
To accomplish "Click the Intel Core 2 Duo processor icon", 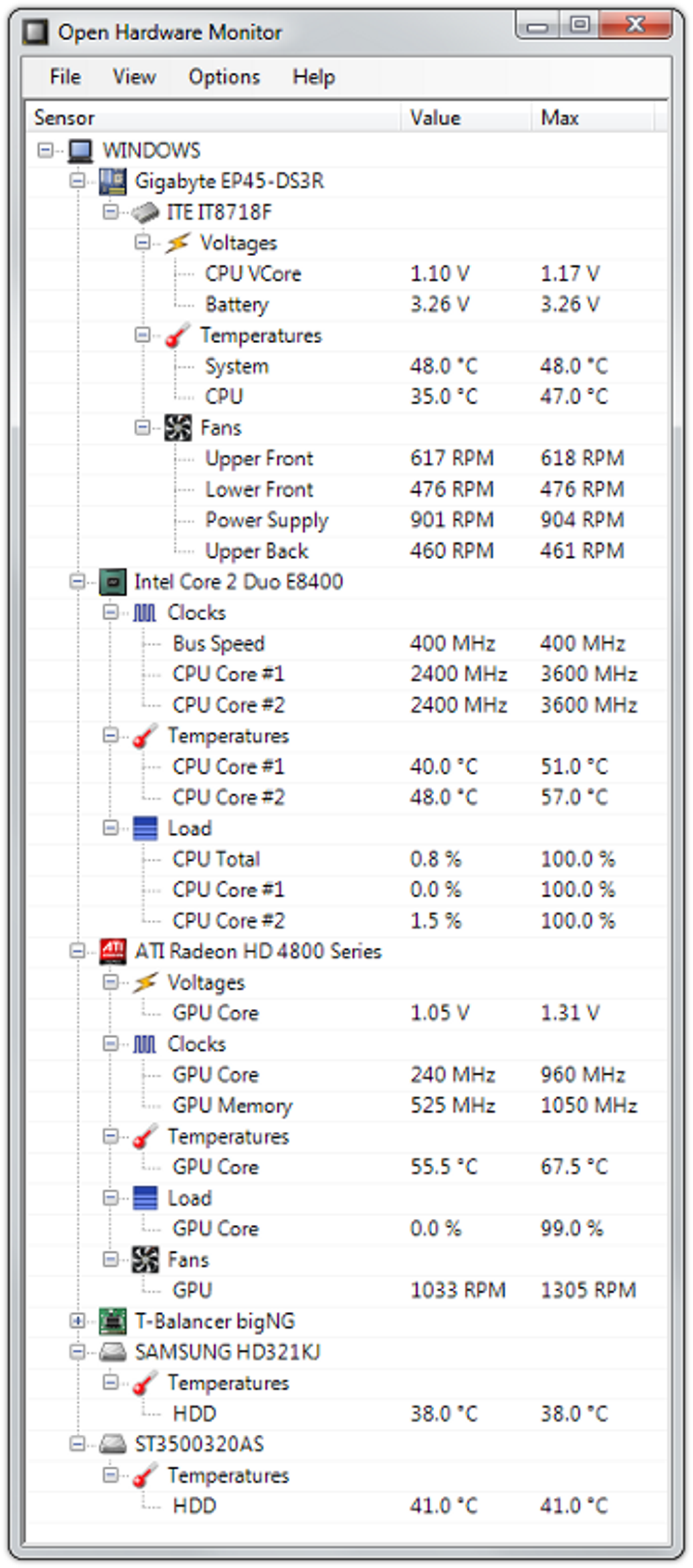I will click(112, 582).
